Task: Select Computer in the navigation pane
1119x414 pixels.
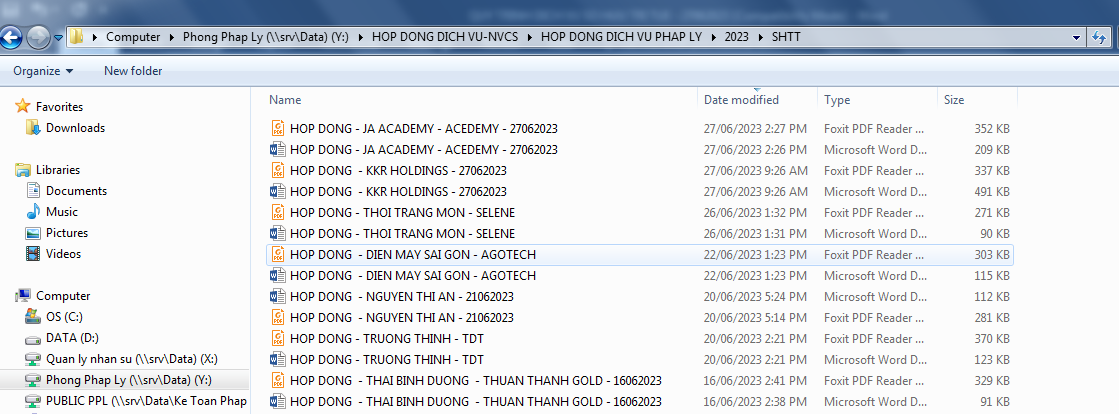Action: point(63,296)
